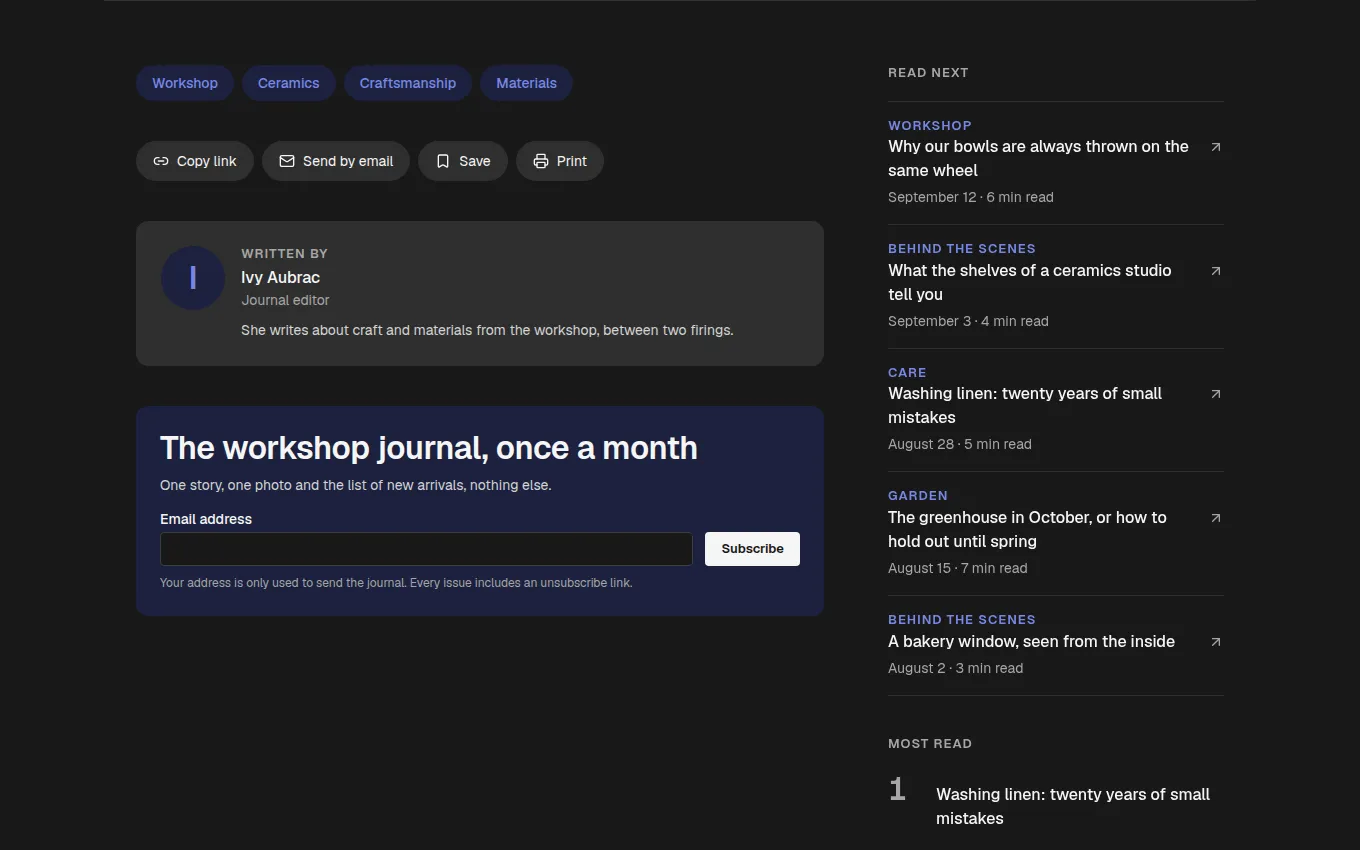1360x850 pixels.
Task: Focus the Email address input field
Action: point(426,549)
